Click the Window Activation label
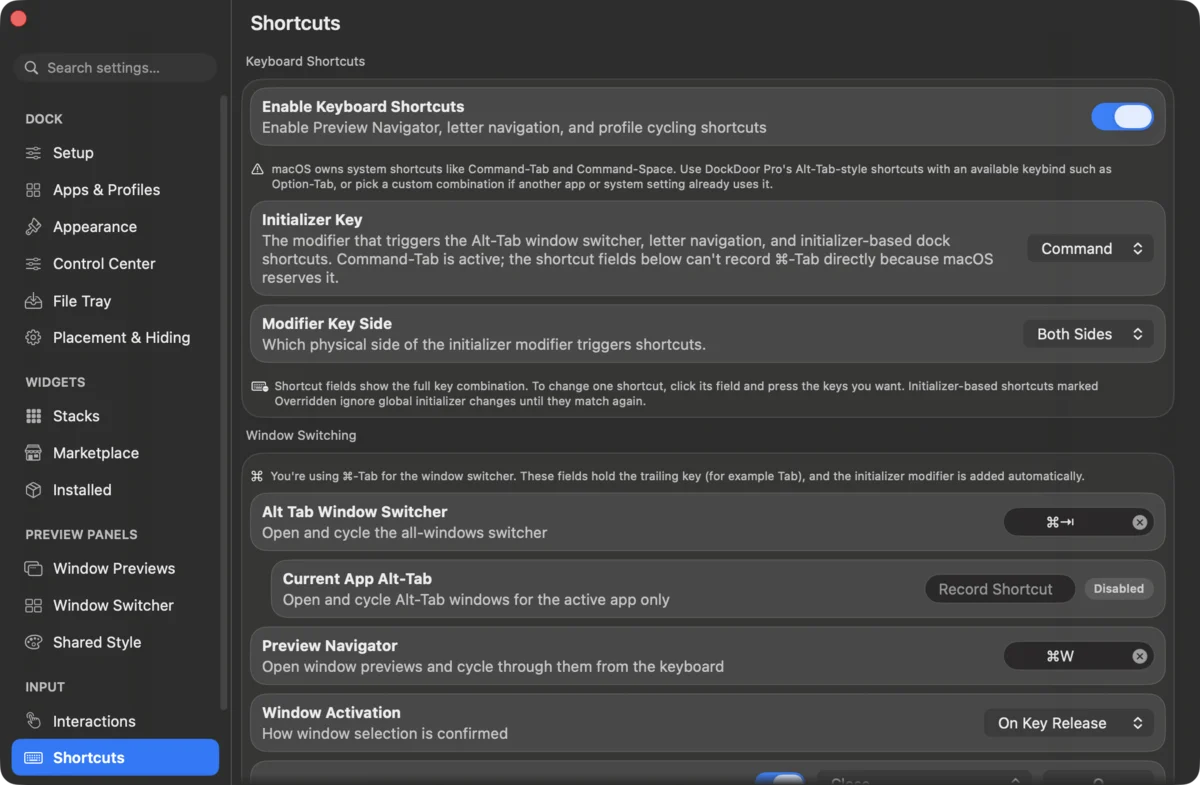This screenshot has width=1200, height=785. [331, 713]
